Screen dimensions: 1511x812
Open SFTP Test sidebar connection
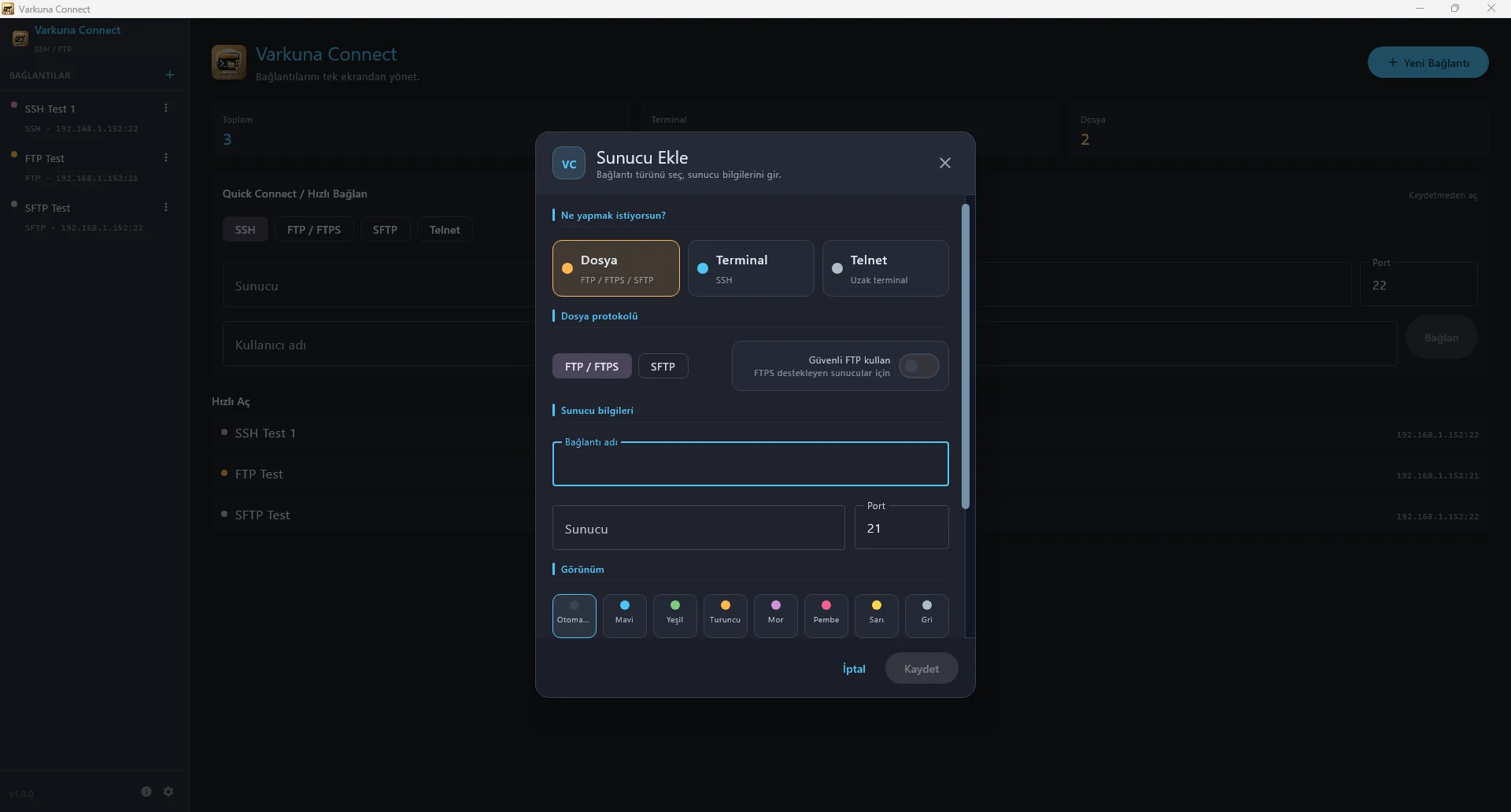94,216
